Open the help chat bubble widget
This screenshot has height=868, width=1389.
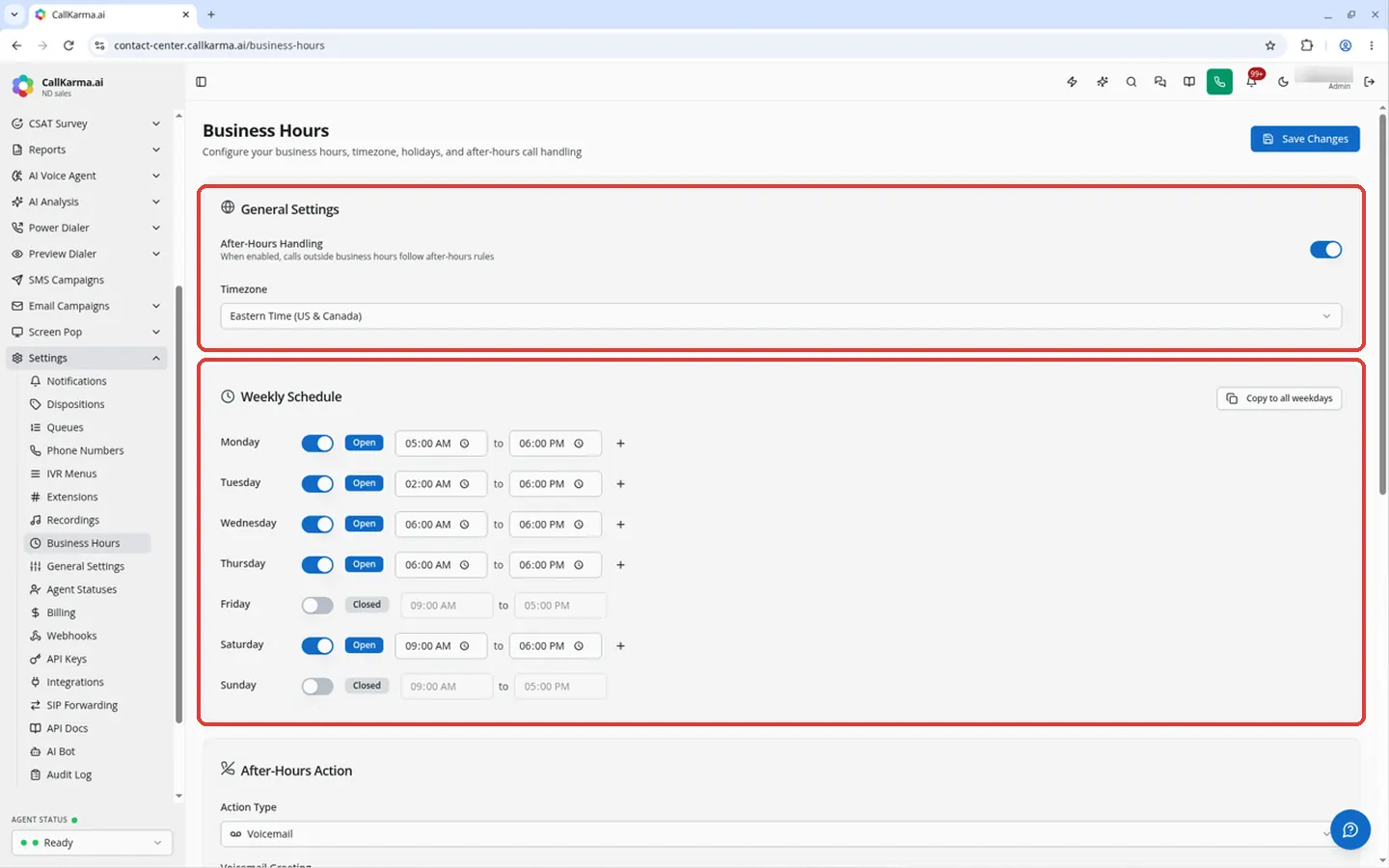(x=1350, y=829)
